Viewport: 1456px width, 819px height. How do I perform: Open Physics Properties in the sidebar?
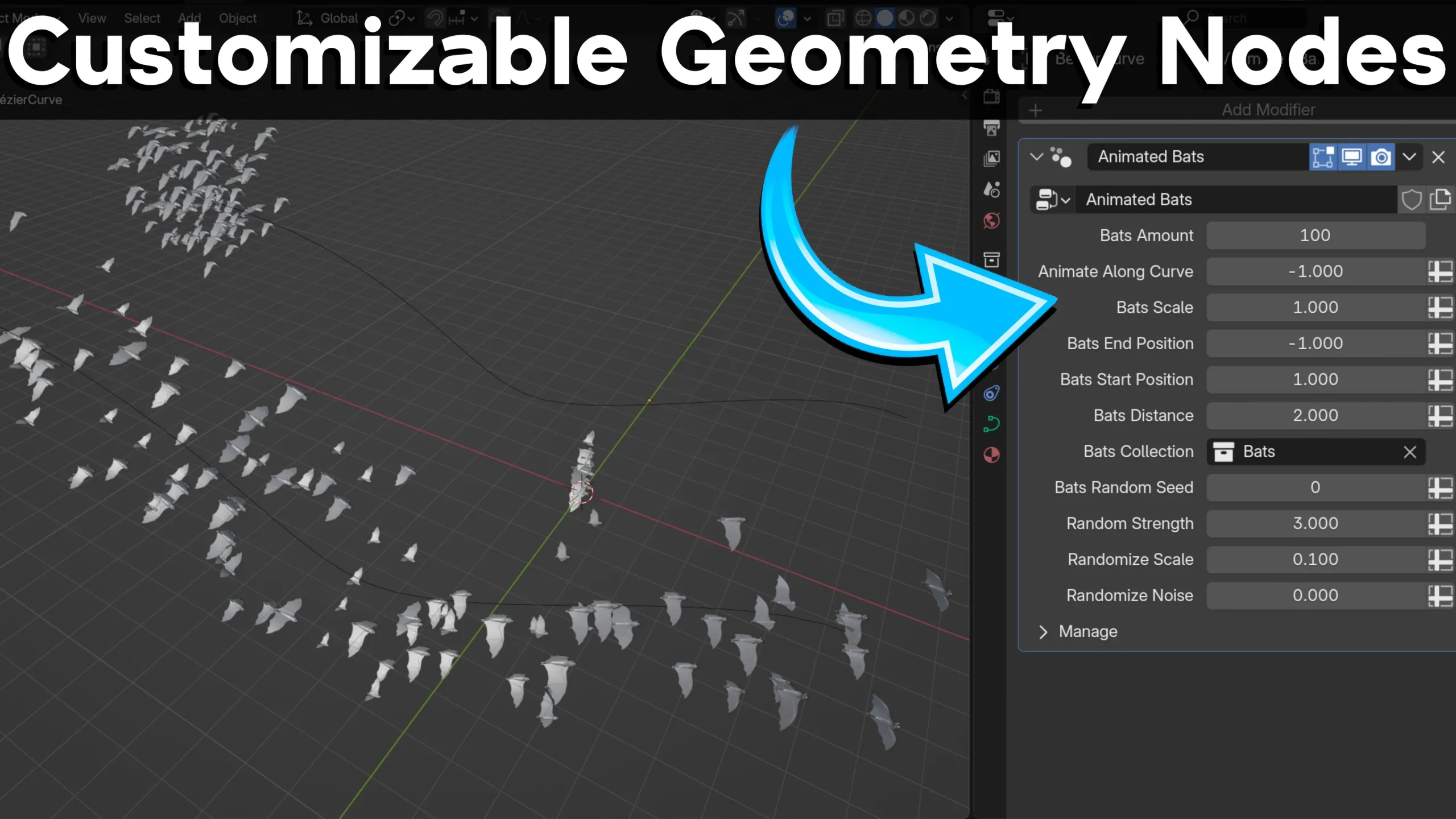(x=991, y=394)
